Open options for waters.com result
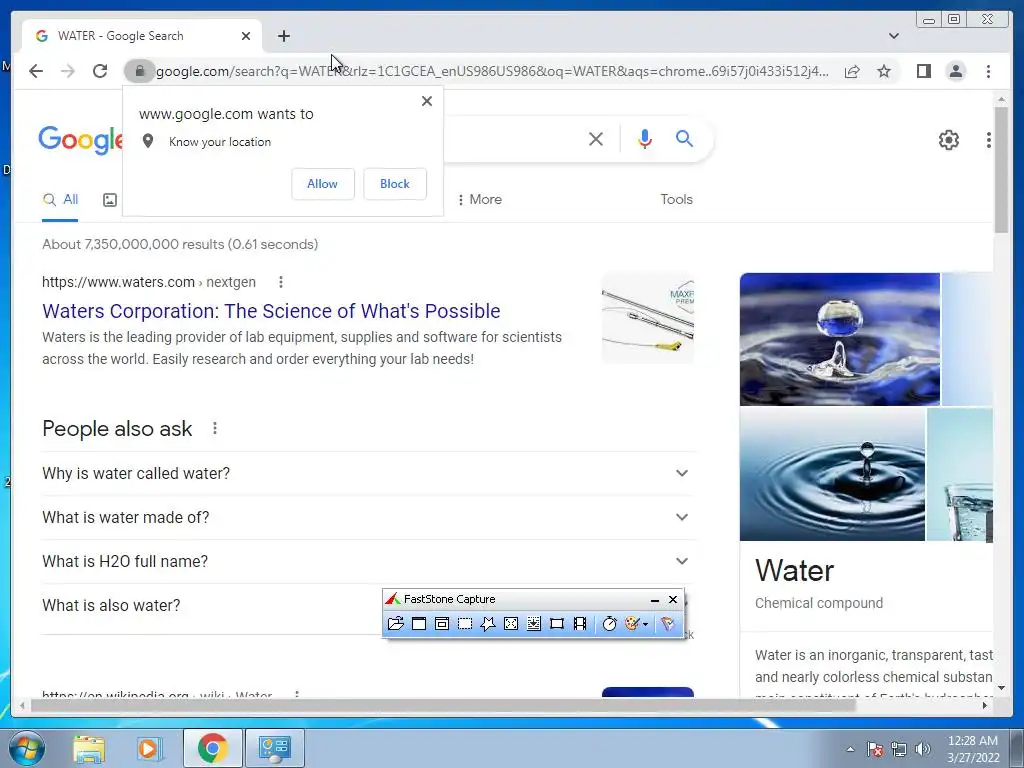1024x768 pixels. coord(281,282)
